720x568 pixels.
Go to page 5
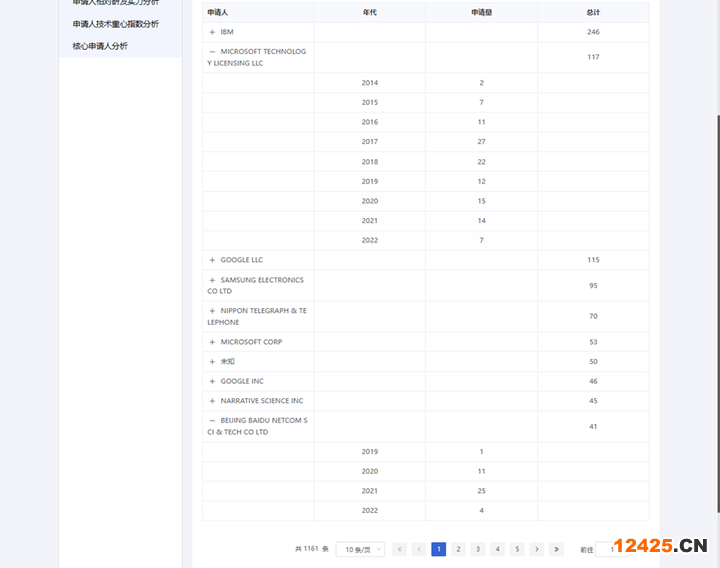click(517, 549)
